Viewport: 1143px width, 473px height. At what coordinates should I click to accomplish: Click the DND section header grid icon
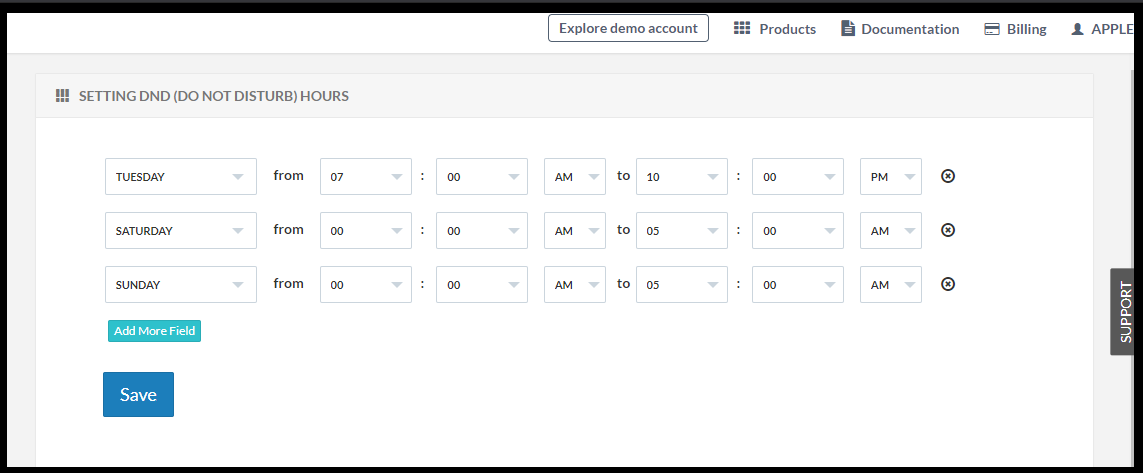(x=63, y=95)
